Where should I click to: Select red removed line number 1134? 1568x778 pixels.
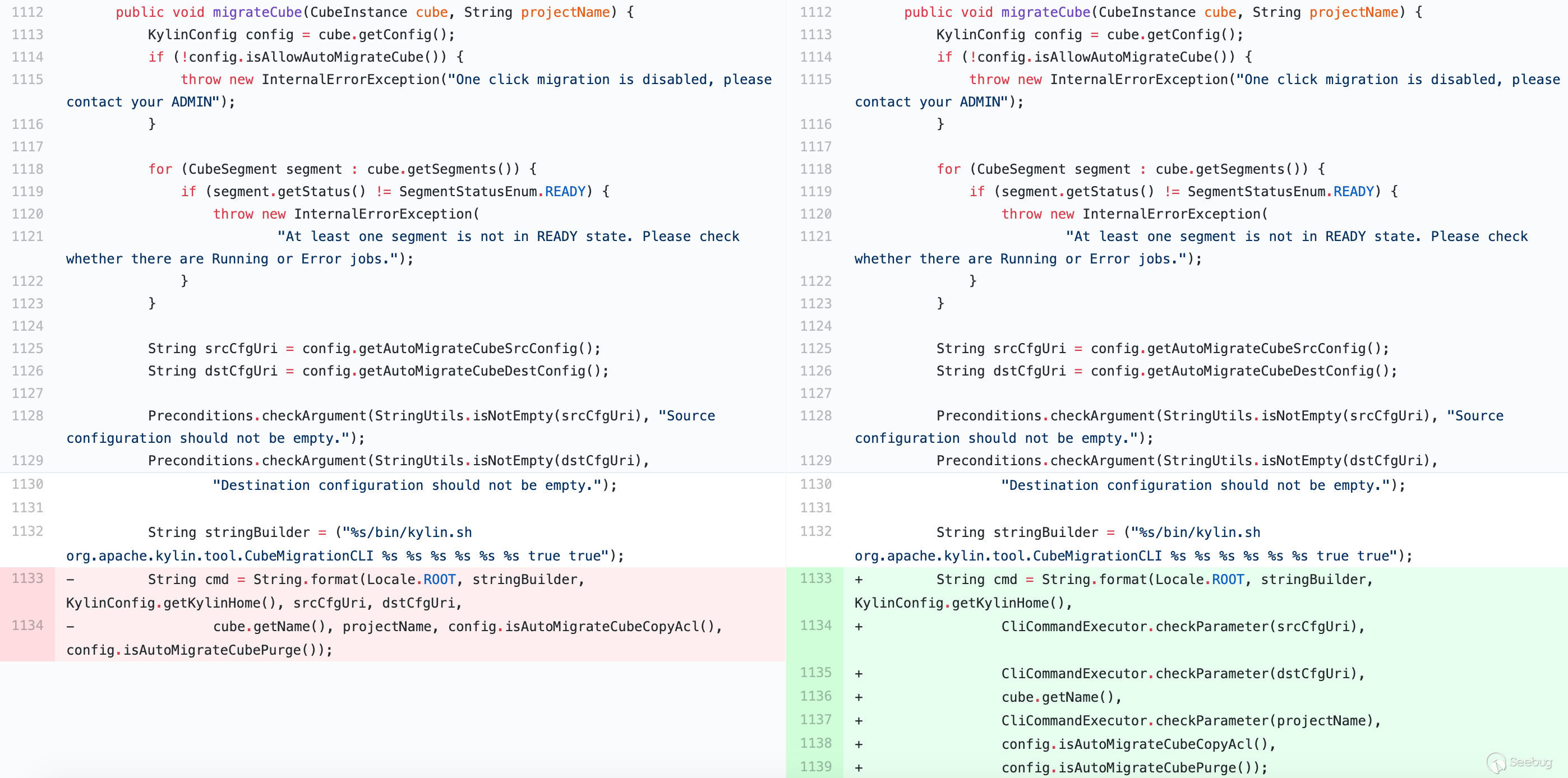[27, 626]
